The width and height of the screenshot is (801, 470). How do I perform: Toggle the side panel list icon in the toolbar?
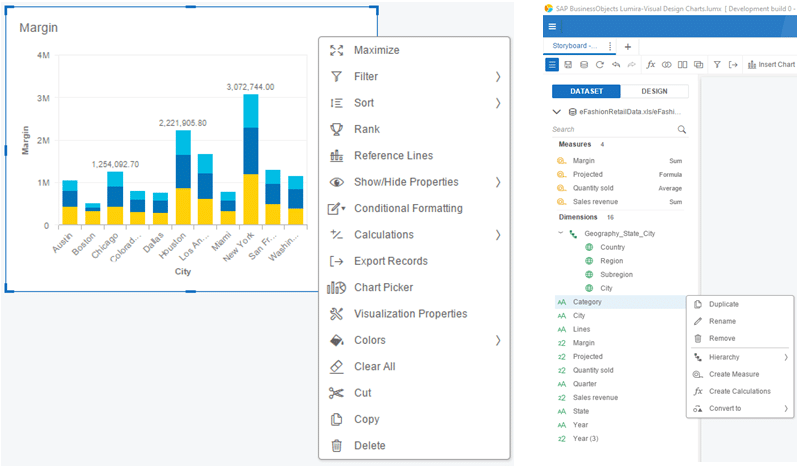552,65
